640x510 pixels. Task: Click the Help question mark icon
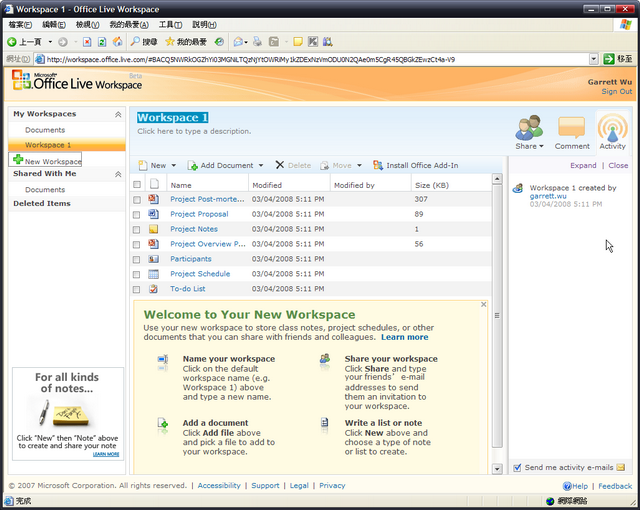pos(567,486)
